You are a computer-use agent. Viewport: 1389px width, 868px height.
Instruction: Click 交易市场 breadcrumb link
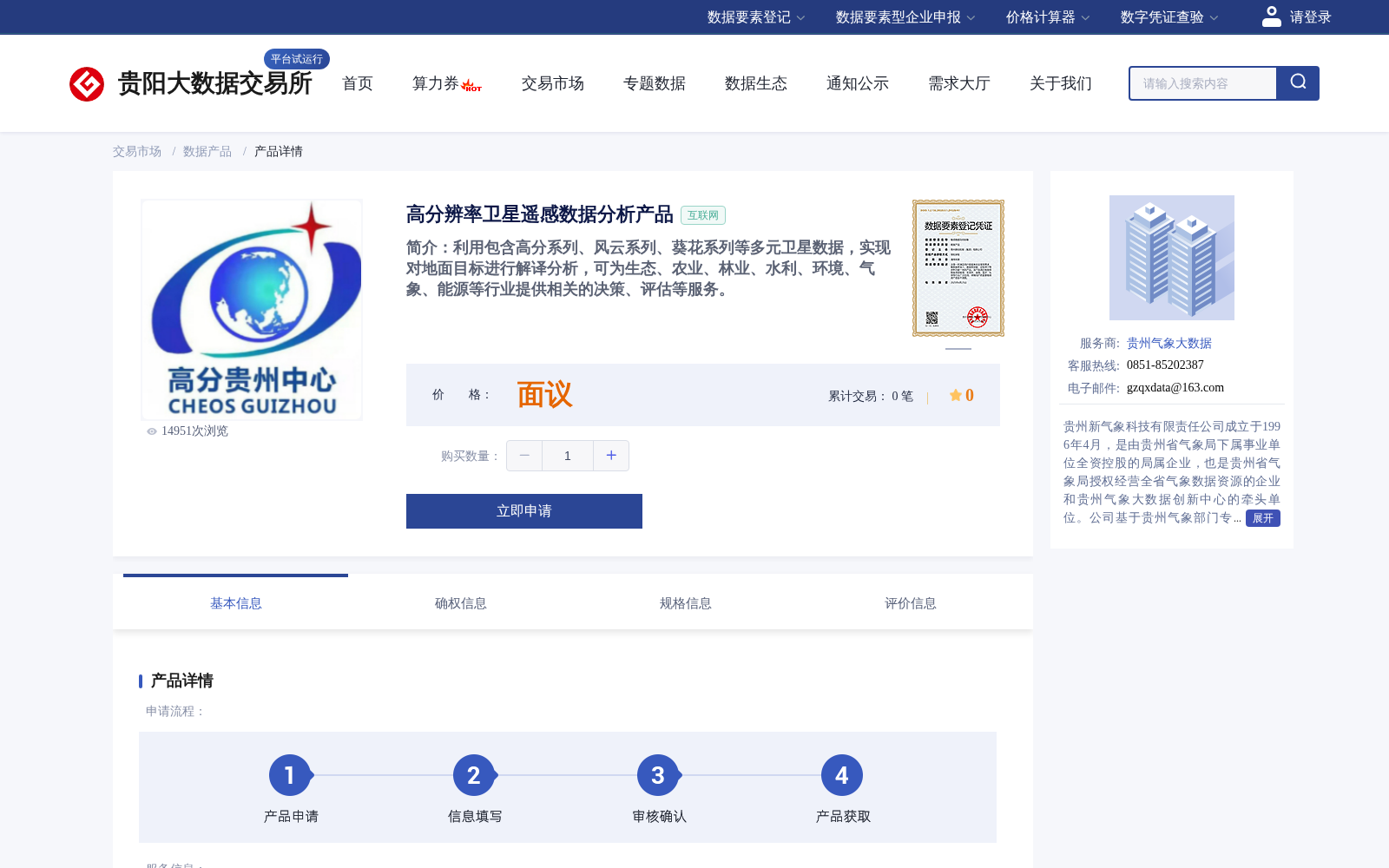pyautogui.click(x=137, y=151)
